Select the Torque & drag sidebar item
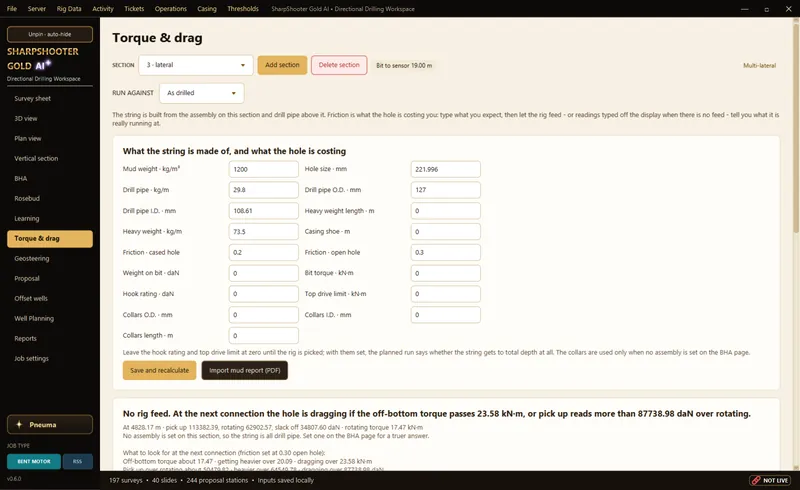Viewport: 800px width, 490px height. [50, 238]
